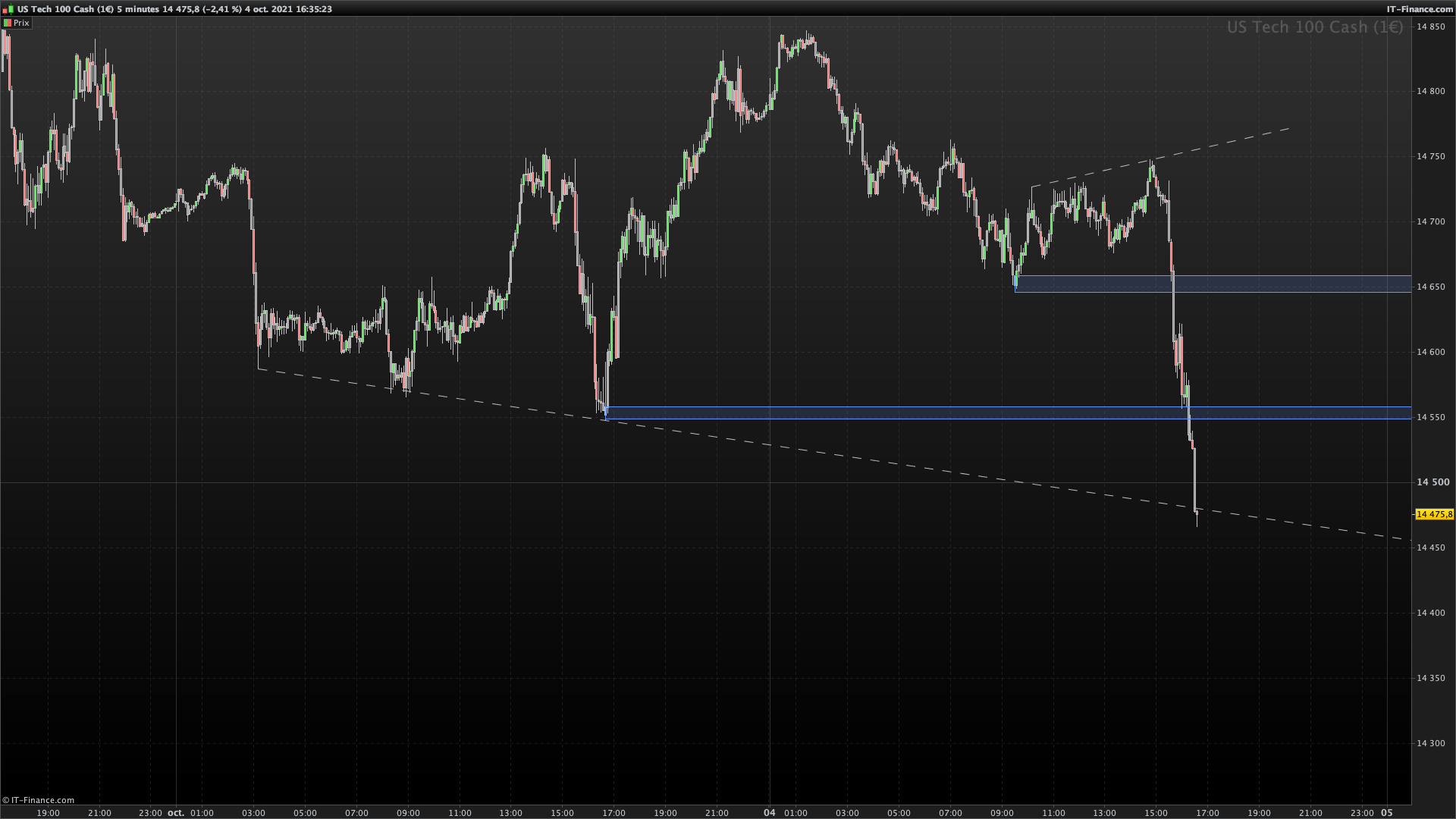This screenshot has height=819, width=1456.
Task: Select the lower blue zone near 14 550
Action: click(x=910, y=413)
